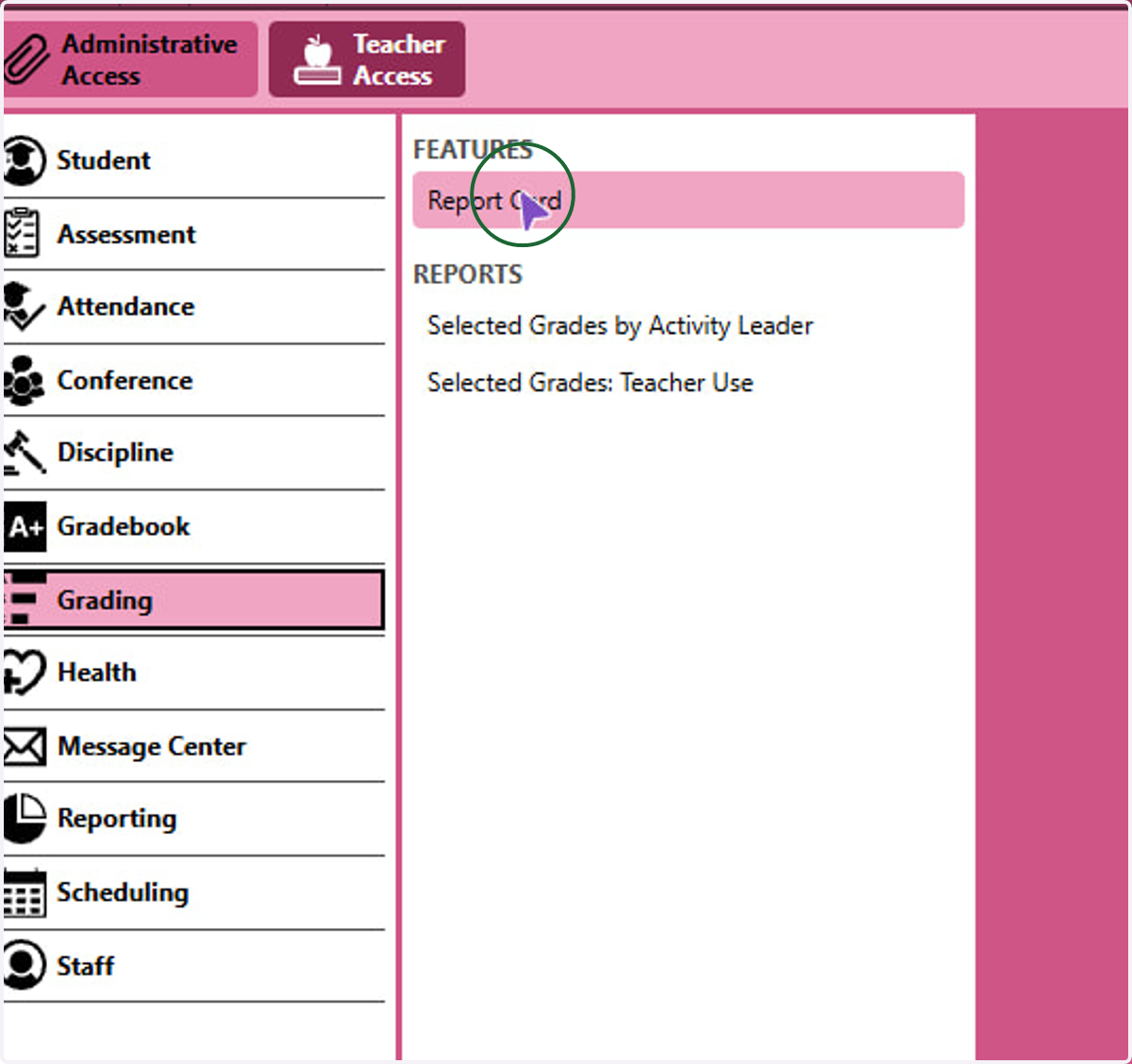Image resolution: width=1132 pixels, height=1064 pixels.
Task: Click the Reporting pie chart icon
Action: pos(24,818)
